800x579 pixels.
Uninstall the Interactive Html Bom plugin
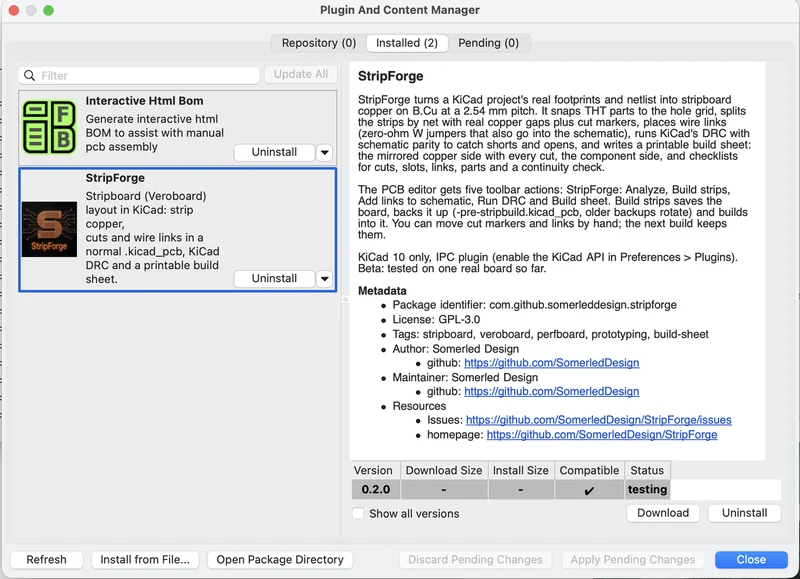(x=274, y=152)
